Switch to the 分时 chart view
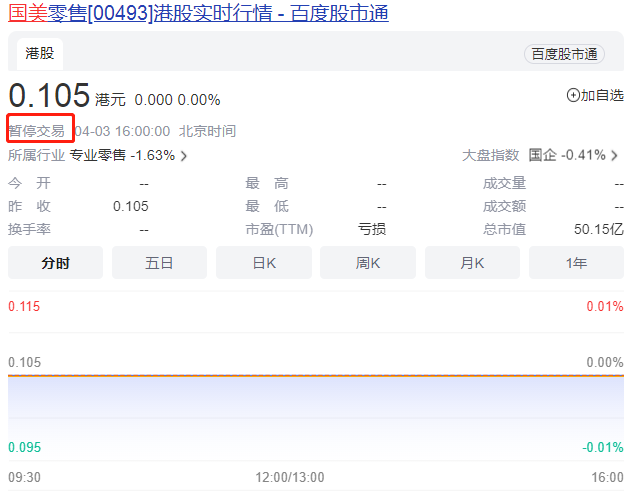The height and width of the screenshot is (496, 637). click(56, 263)
